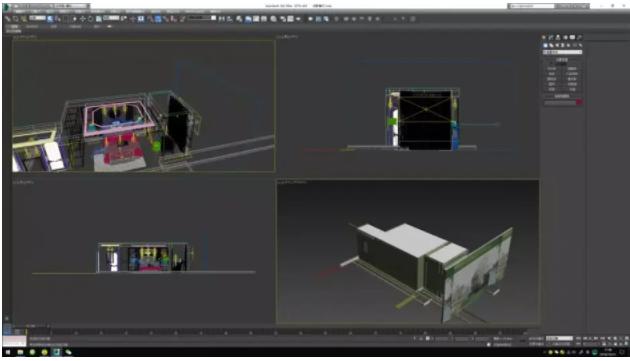Click the Mirror tool icon
The image size is (630, 361).
pyautogui.click(x=222, y=19)
